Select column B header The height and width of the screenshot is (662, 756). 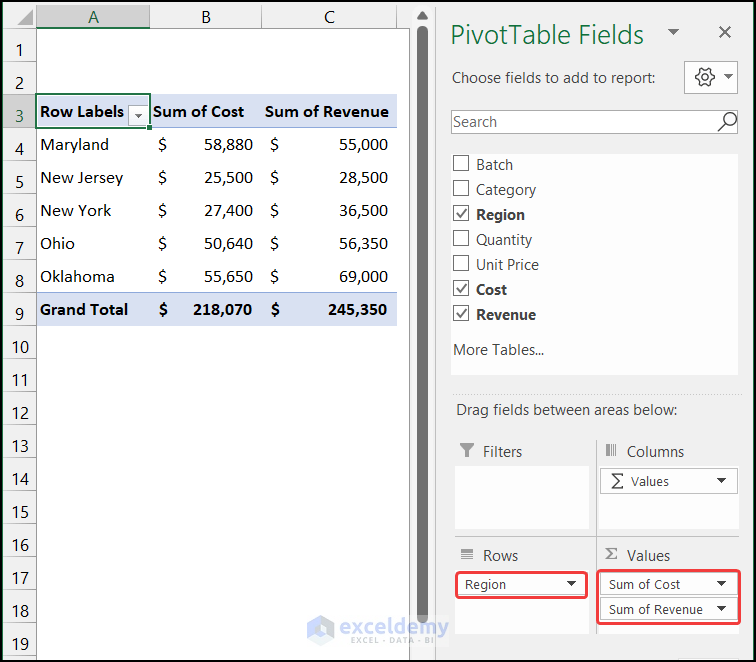[x=206, y=17]
